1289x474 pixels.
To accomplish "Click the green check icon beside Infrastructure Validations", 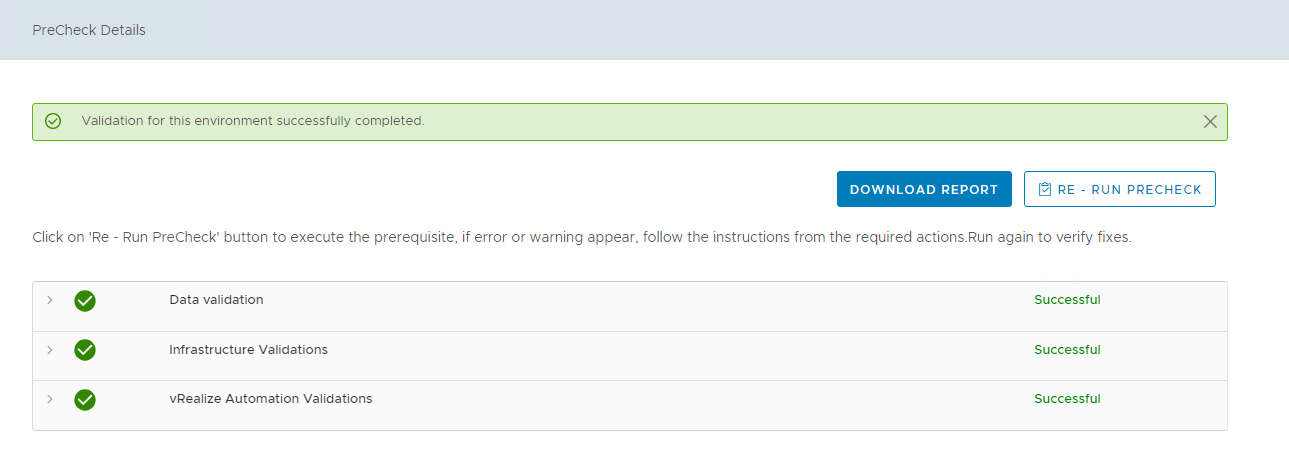I will click(85, 350).
